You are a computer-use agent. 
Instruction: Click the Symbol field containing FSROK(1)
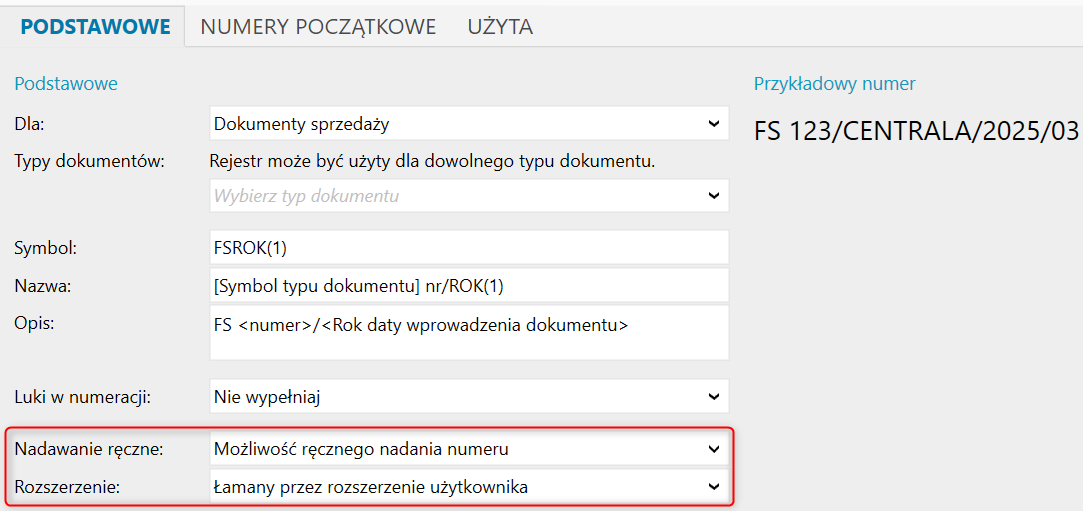coord(469,247)
